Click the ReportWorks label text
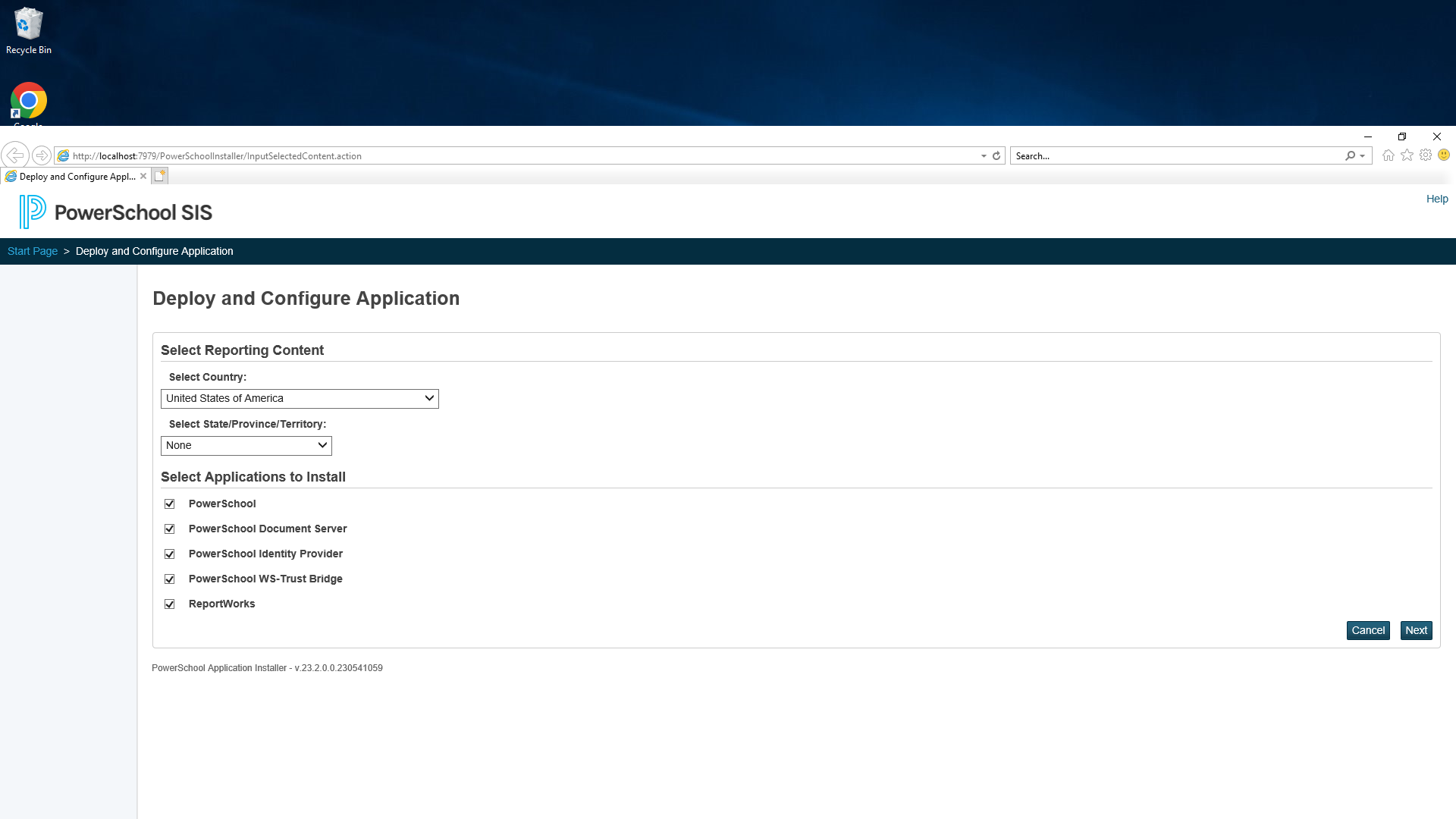 click(x=221, y=604)
